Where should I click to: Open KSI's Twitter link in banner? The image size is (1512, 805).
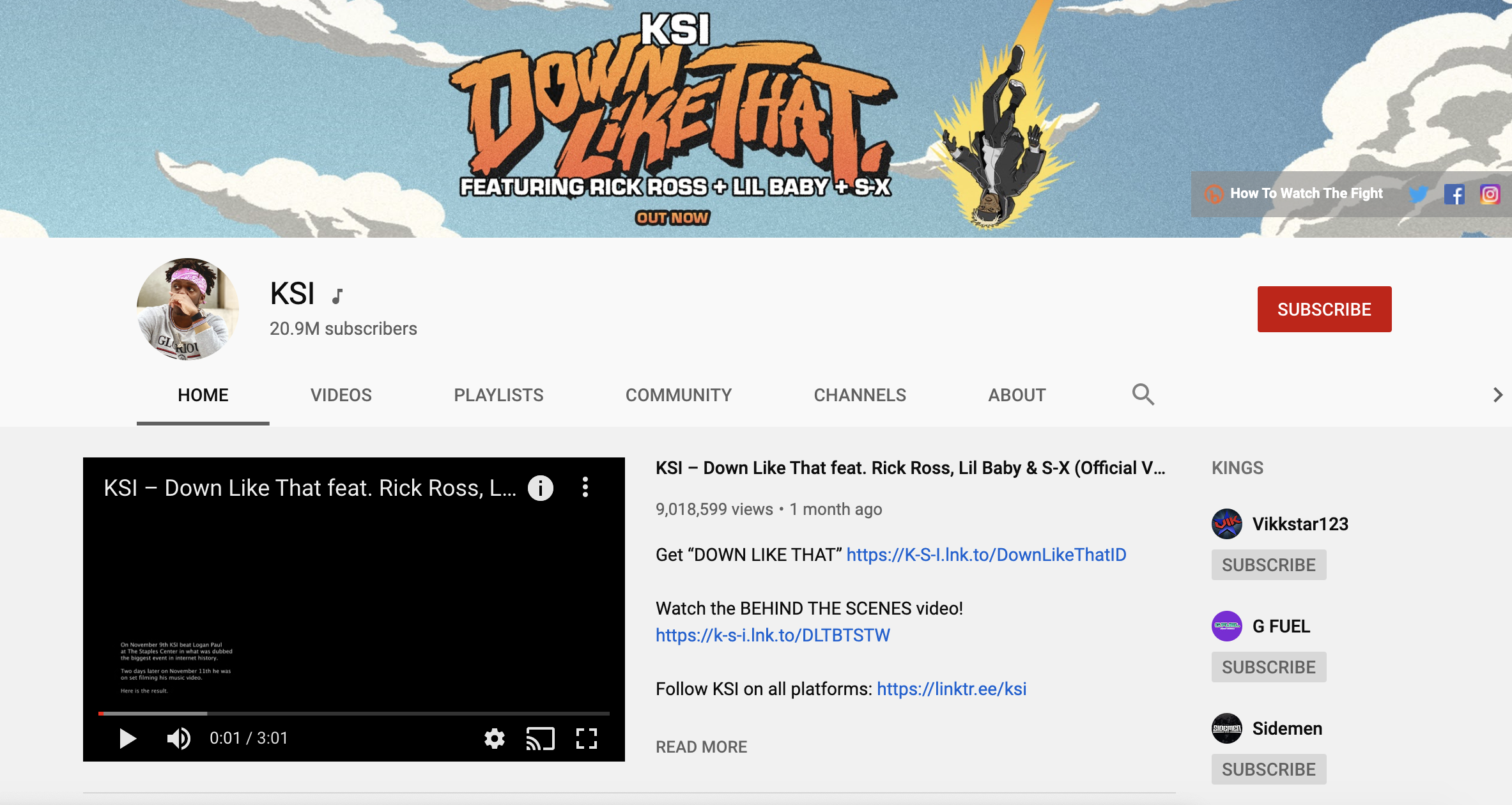(x=1418, y=194)
